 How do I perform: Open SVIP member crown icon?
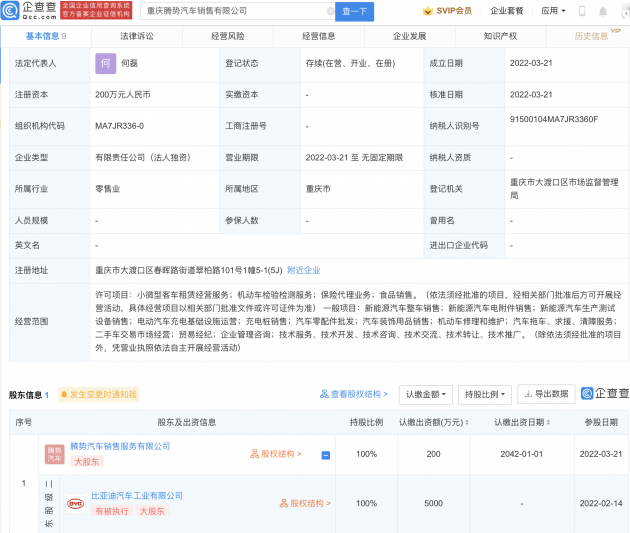pos(428,11)
